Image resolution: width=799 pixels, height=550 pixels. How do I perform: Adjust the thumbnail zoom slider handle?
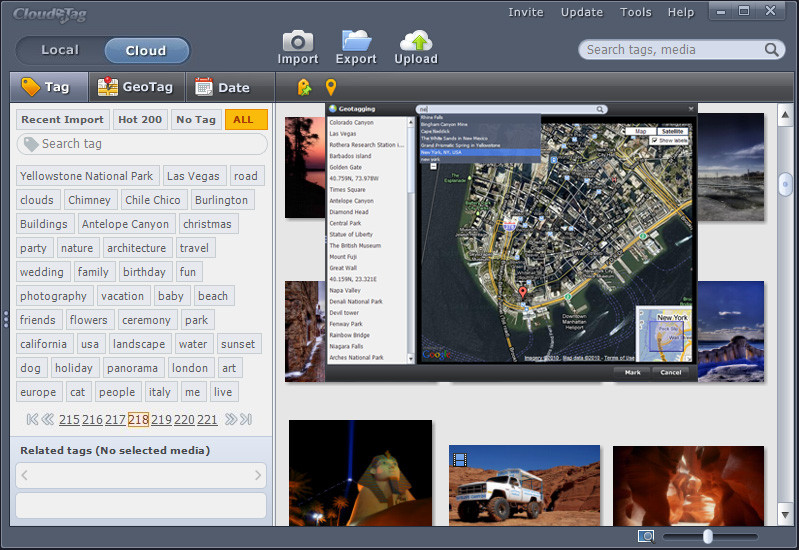[x=708, y=536]
